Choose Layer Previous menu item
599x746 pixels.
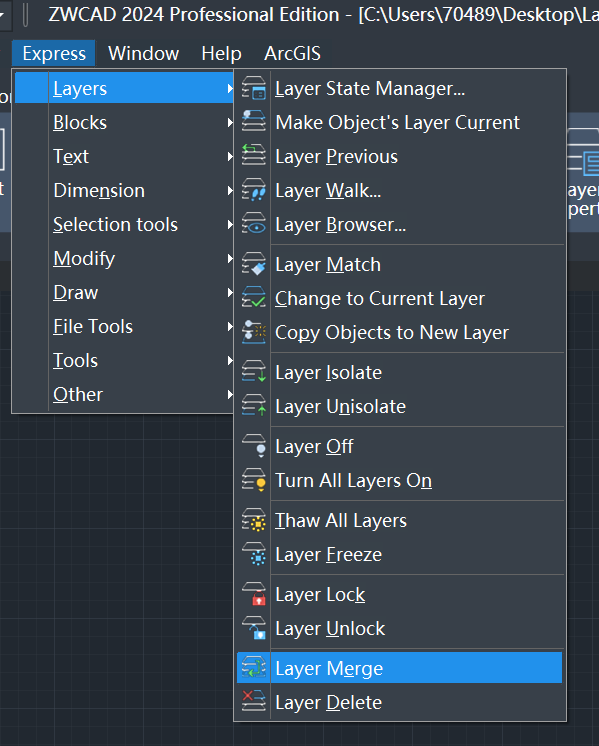pos(400,157)
